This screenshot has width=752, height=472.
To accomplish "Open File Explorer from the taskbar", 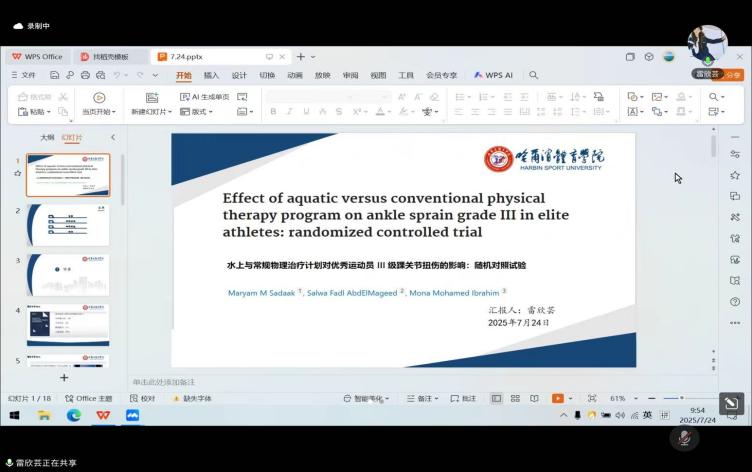I will [x=44, y=415].
